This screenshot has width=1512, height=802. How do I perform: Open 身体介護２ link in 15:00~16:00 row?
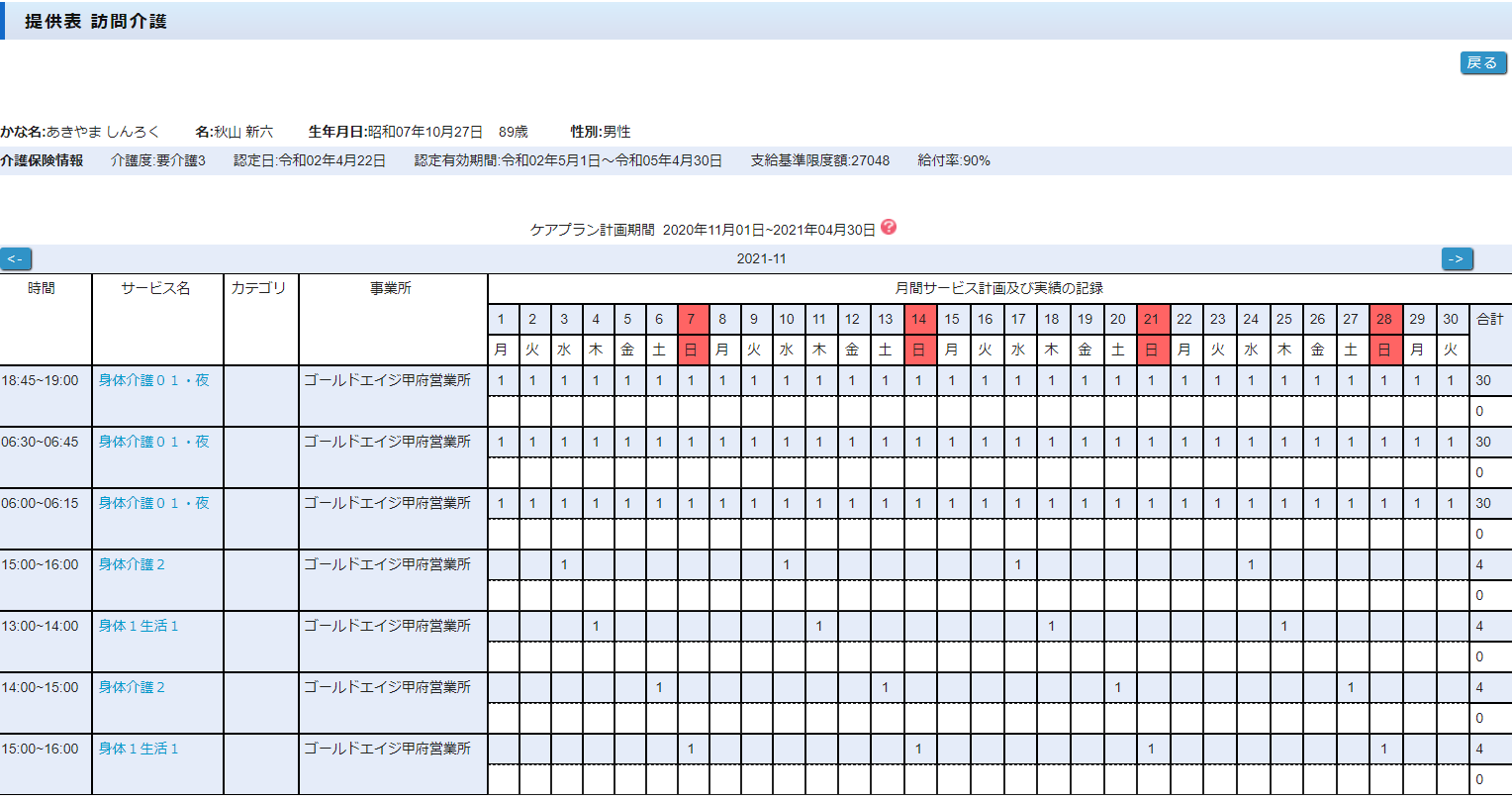132,565
